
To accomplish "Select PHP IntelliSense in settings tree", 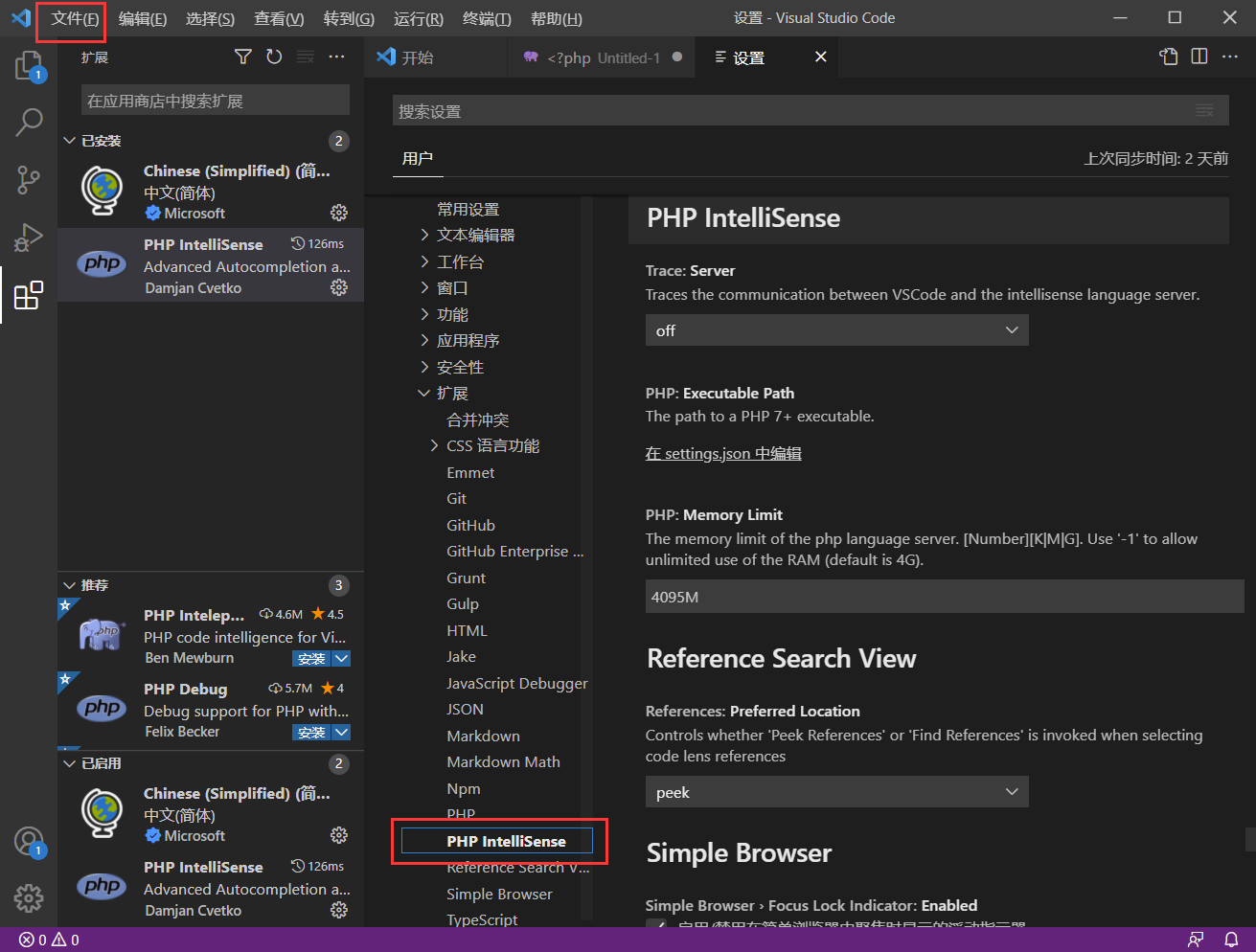I will [x=497, y=841].
